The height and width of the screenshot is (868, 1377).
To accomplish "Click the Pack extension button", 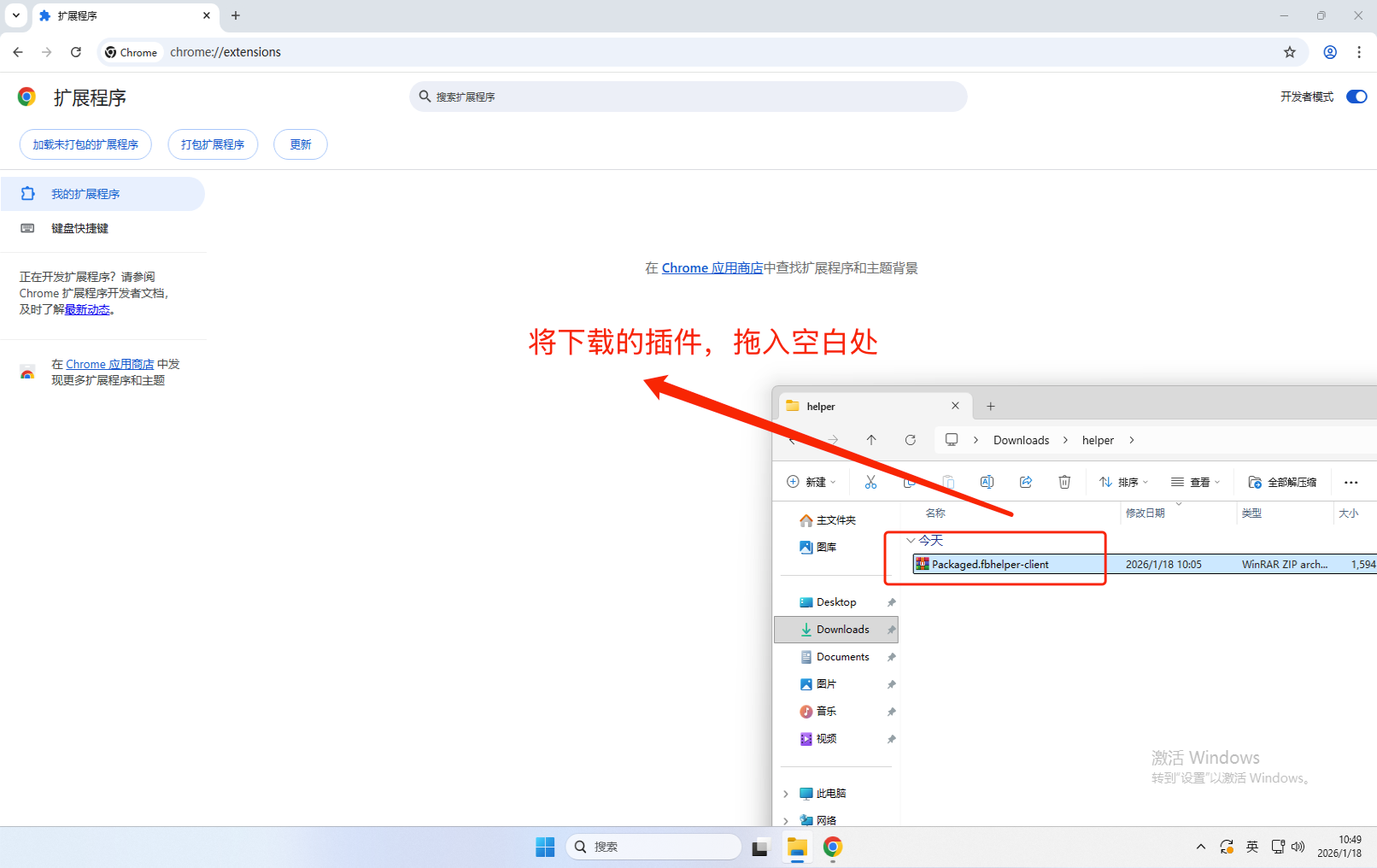I will pyautogui.click(x=213, y=144).
